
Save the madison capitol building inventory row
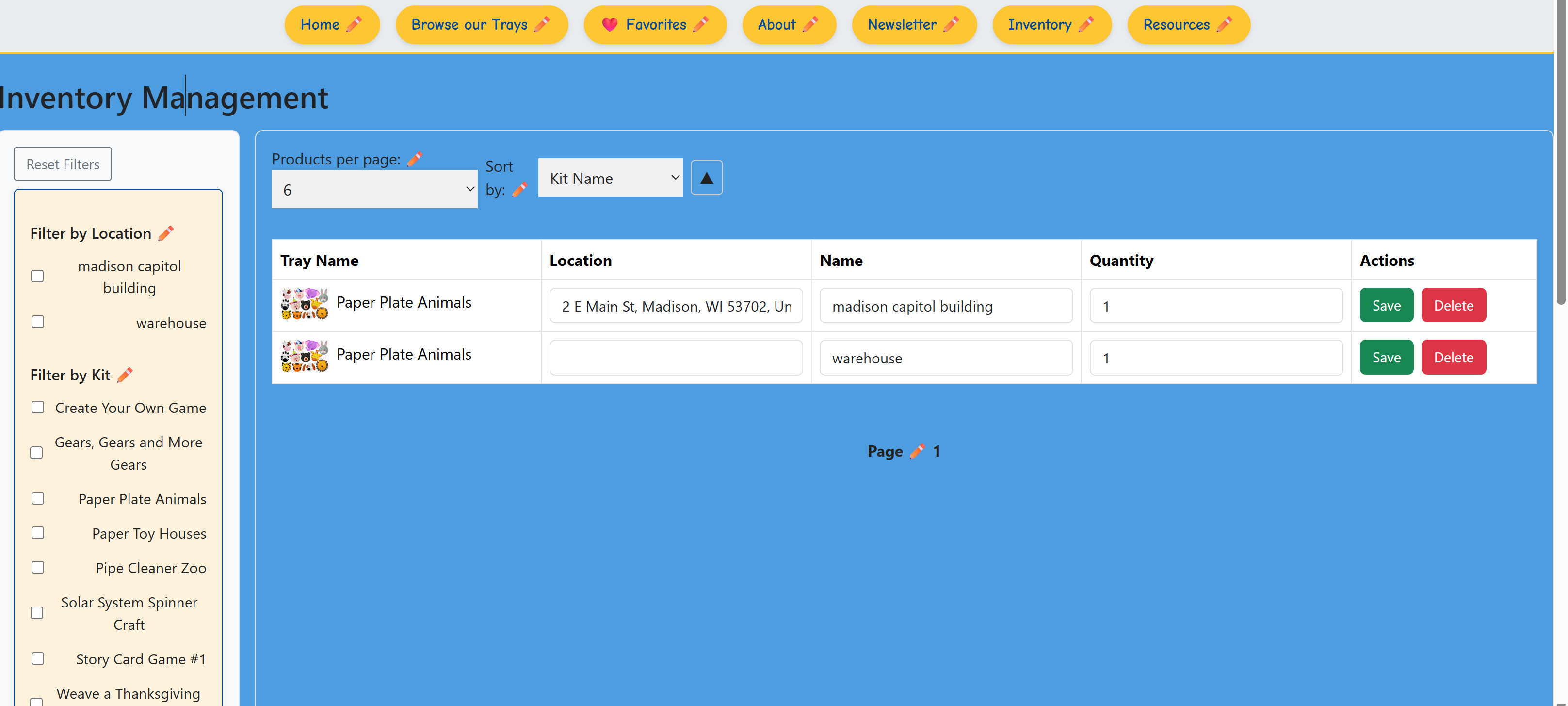tap(1386, 305)
